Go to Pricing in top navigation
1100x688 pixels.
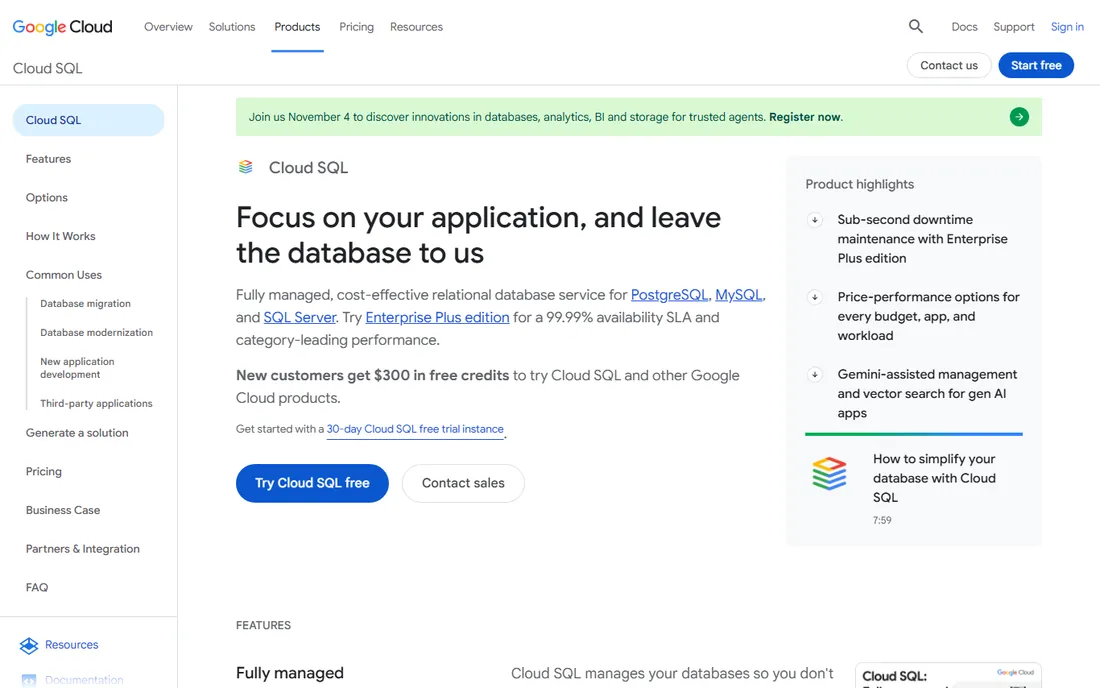coord(356,27)
